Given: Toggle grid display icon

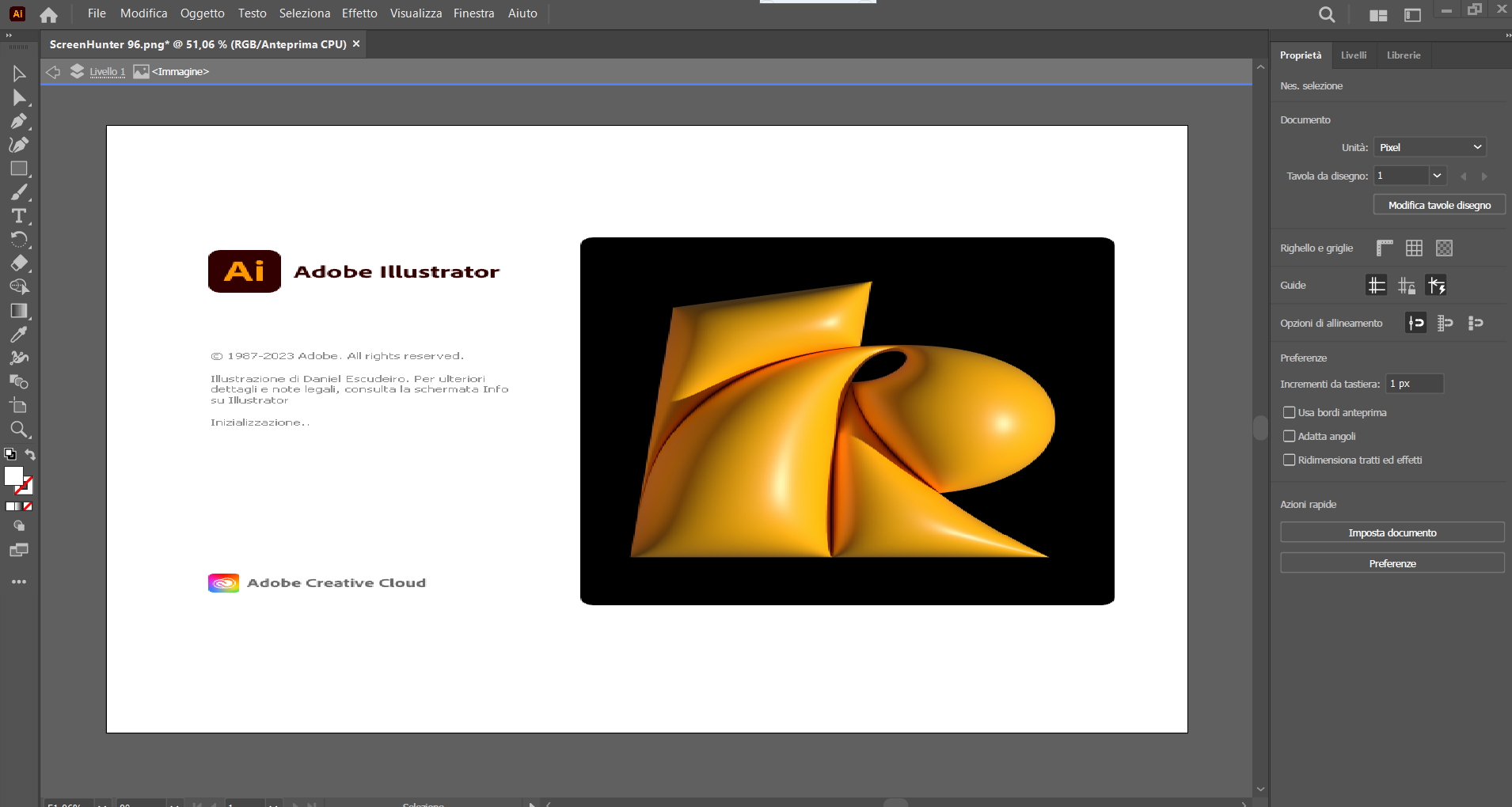Looking at the screenshot, I should 1415,248.
